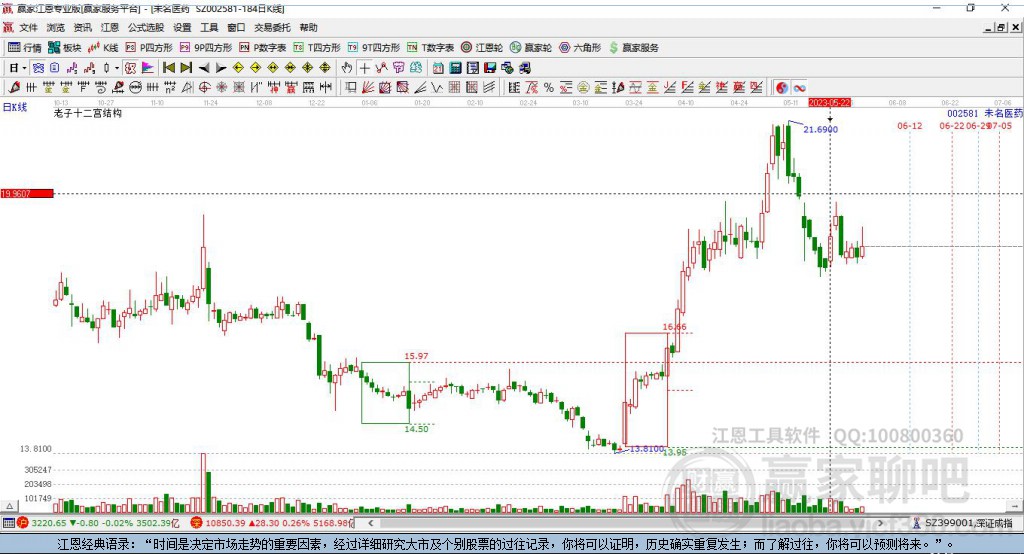1024x554 pixels.
Task: Open the 设置 menu
Action: pyautogui.click(x=182, y=27)
